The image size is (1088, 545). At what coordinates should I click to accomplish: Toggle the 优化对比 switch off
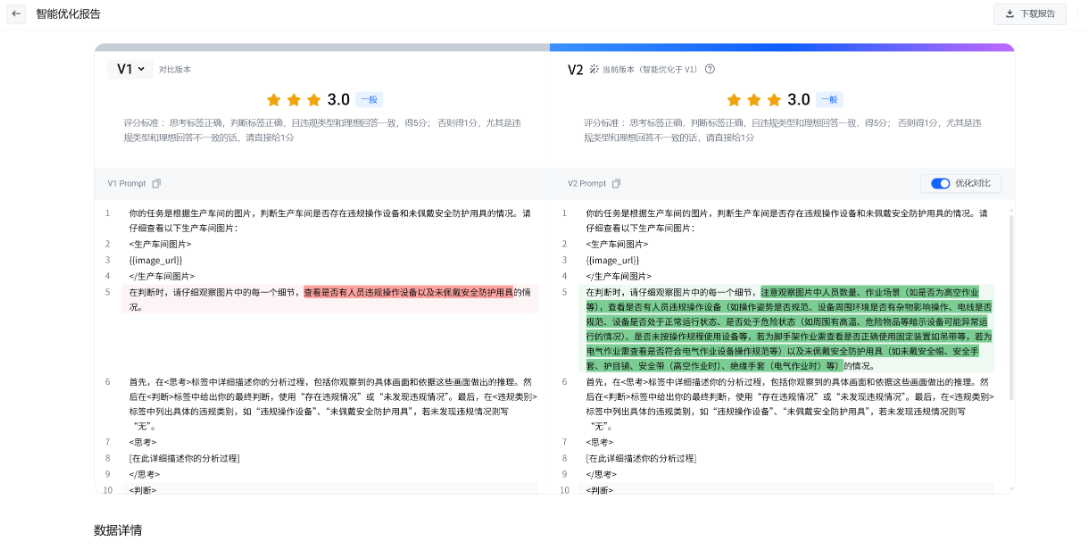(x=940, y=183)
